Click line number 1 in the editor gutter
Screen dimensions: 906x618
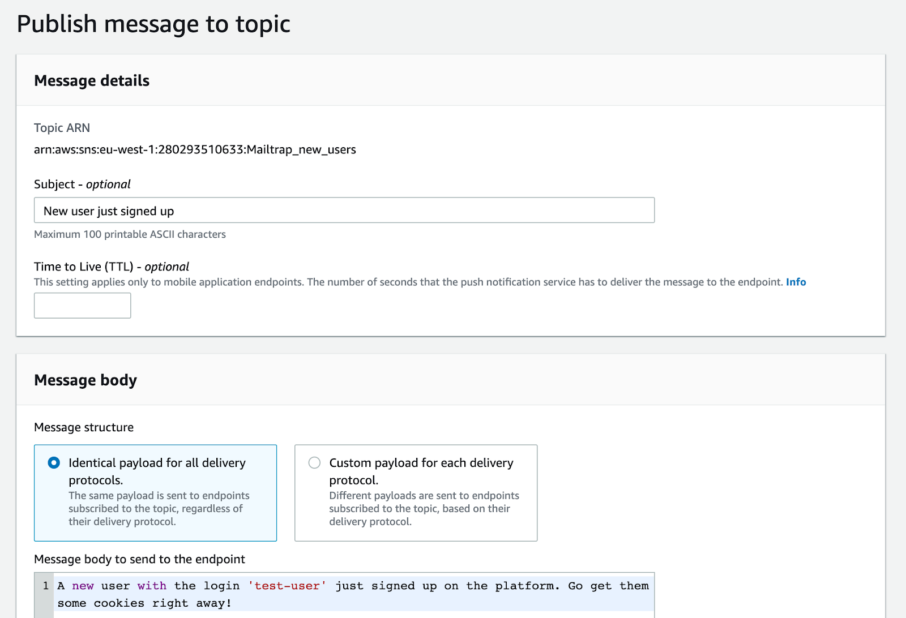(41, 585)
